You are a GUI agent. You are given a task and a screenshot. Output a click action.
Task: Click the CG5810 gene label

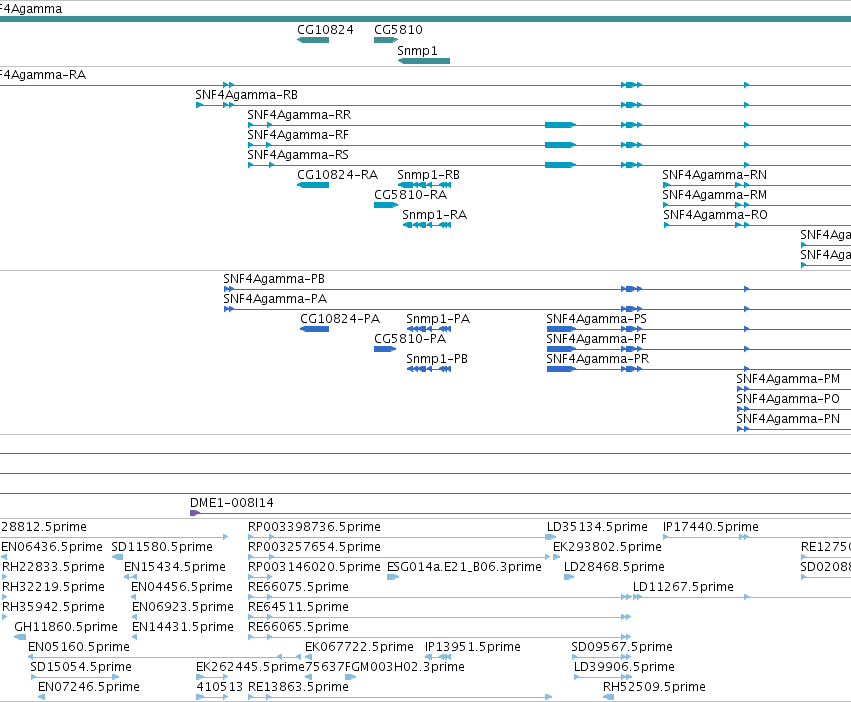coord(398,30)
